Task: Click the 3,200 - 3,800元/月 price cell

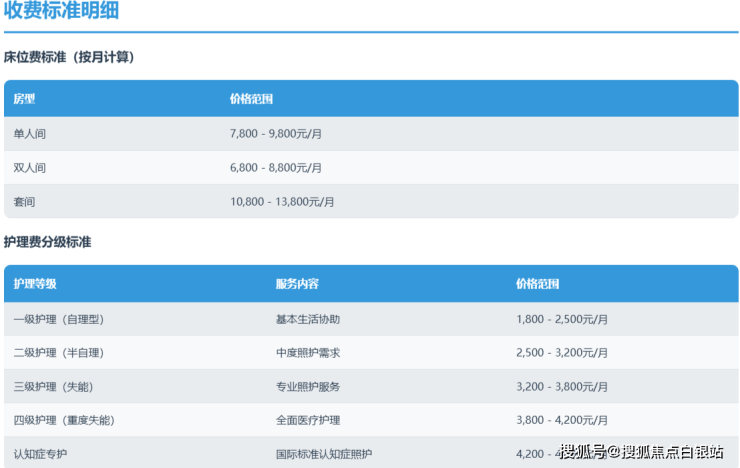Action: [x=562, y=386]
